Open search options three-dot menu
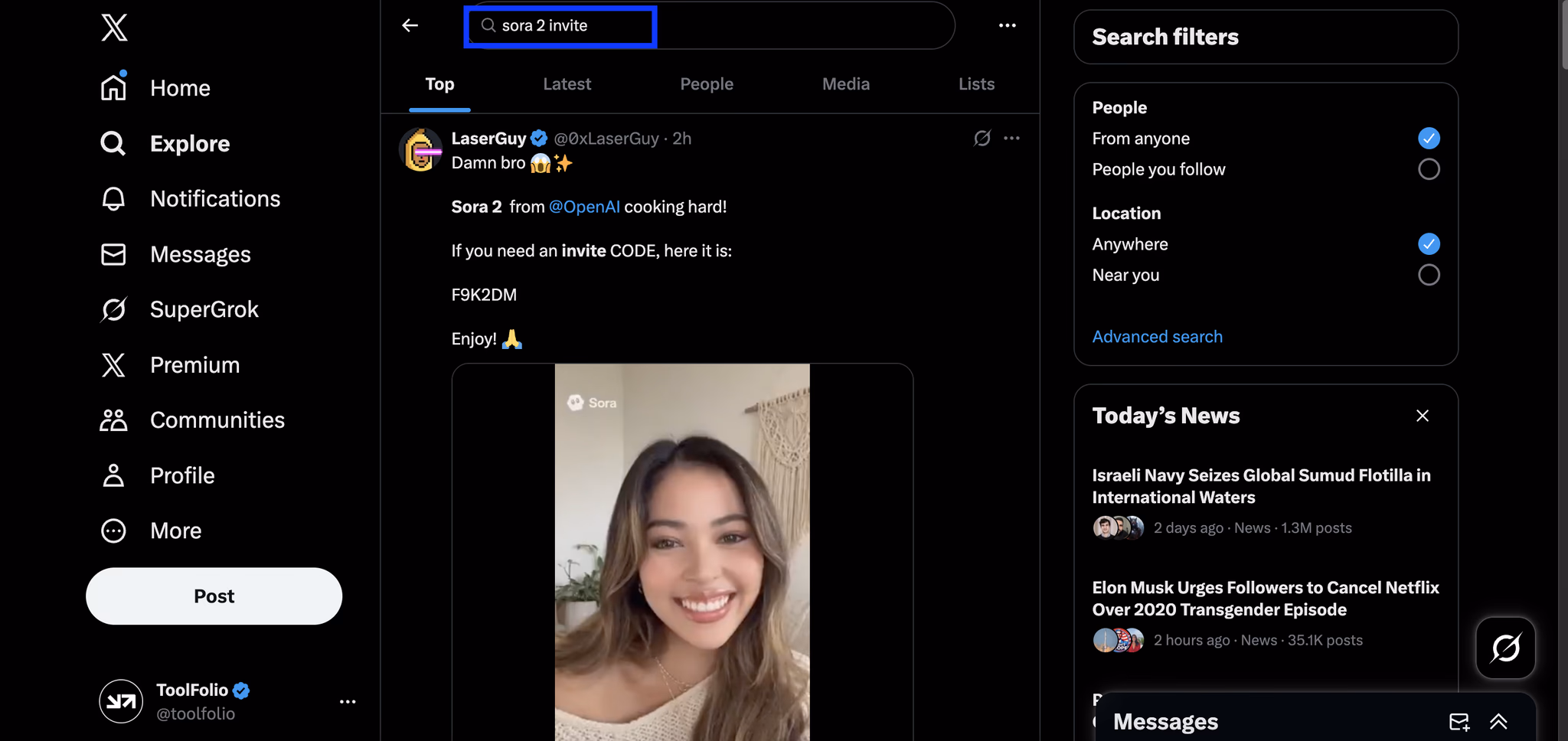1568x741 pixels. pyautogui.click(x=1007, y=25)
